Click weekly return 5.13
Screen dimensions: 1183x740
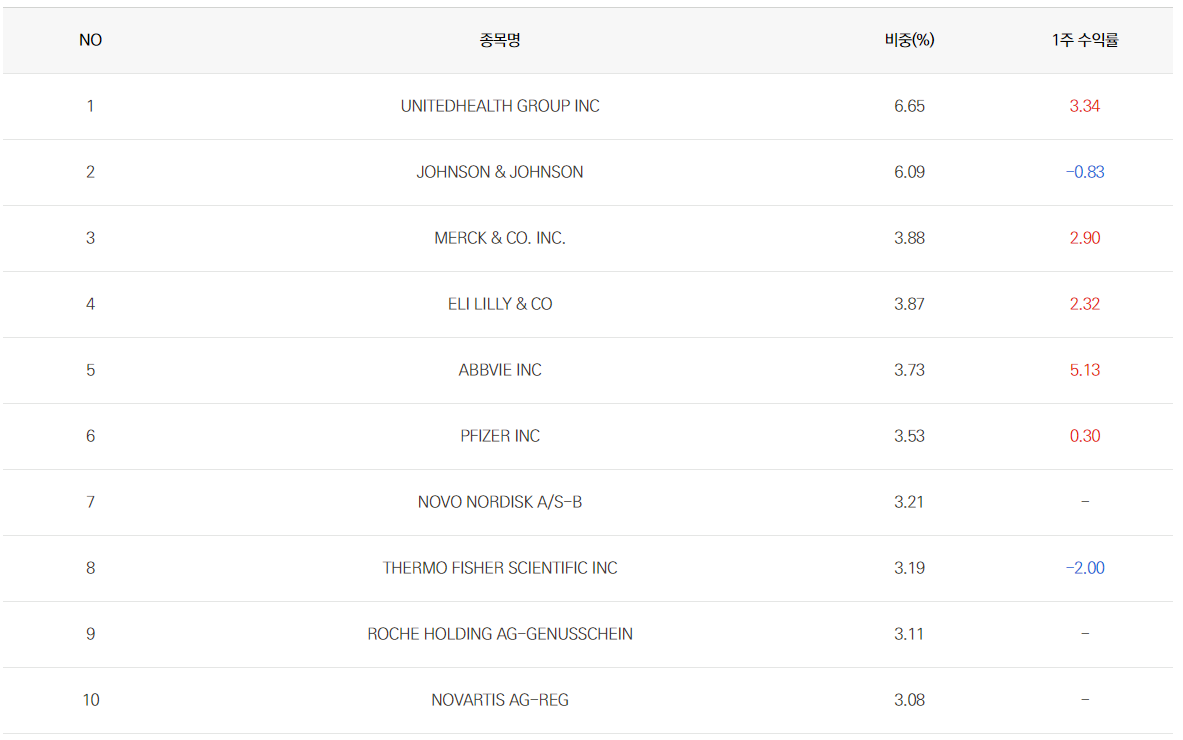(x=1085, y=370)
